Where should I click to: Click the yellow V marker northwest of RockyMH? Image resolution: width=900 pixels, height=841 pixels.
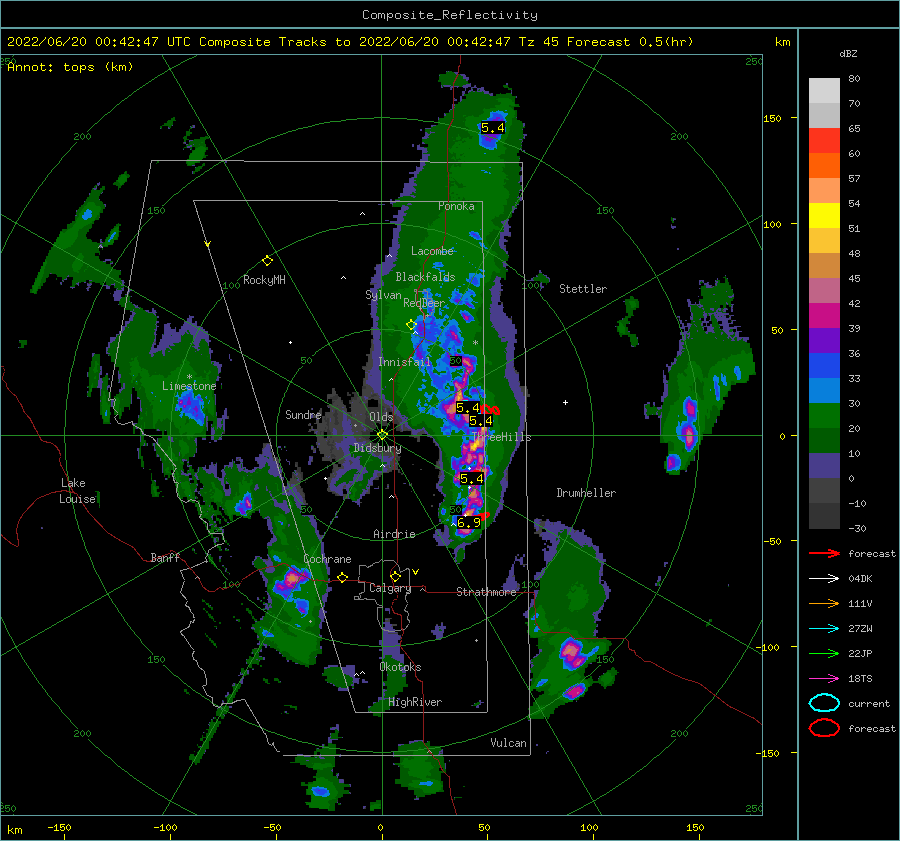207,244
